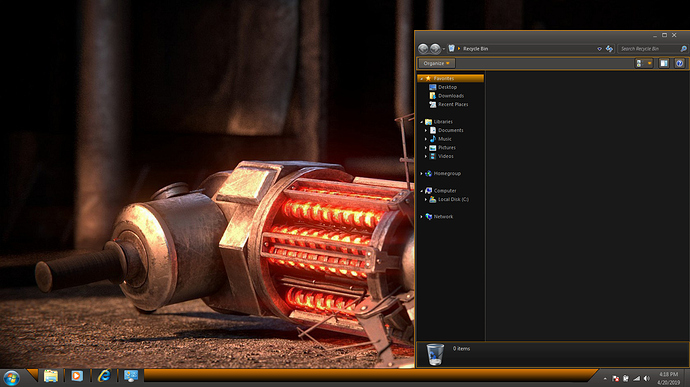
Task: Open the volume speaker icon in tray
Action: pyautogui.click(x=646, y=379)
